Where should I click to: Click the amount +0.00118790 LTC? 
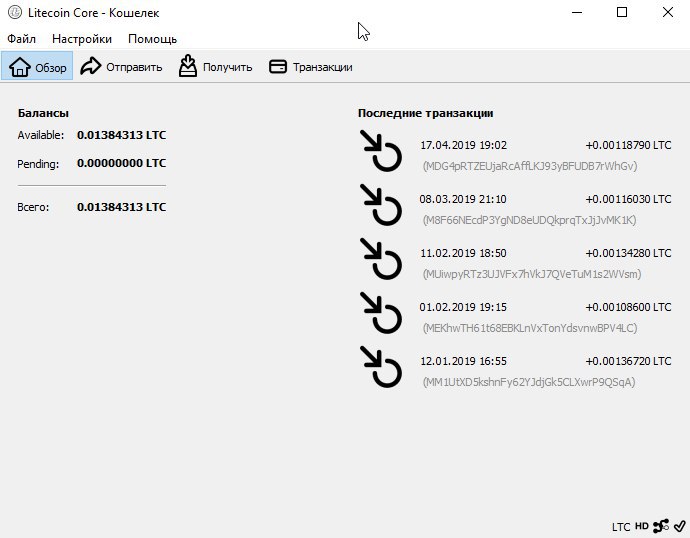coord(628,145)
